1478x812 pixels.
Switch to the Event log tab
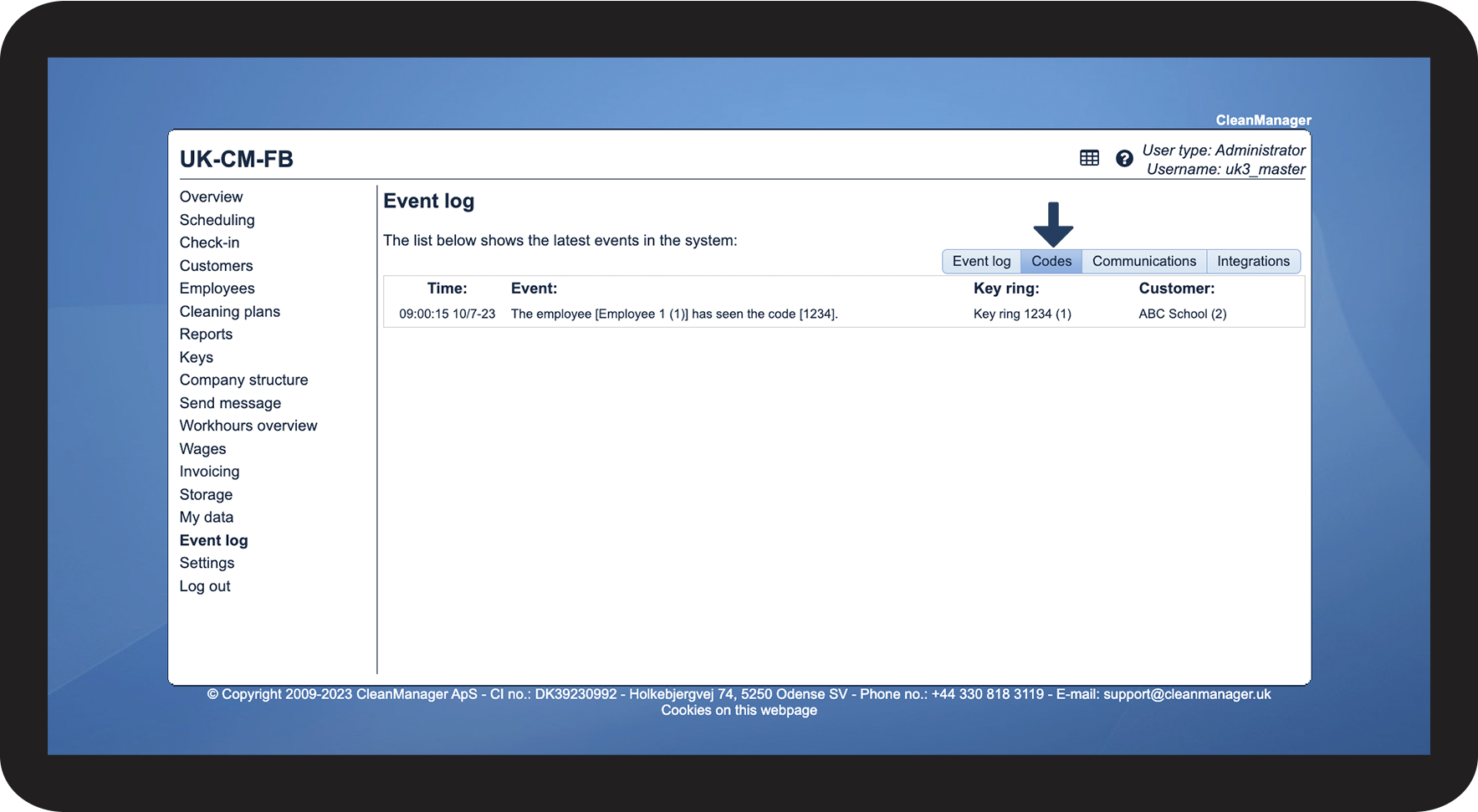(981, 261)
